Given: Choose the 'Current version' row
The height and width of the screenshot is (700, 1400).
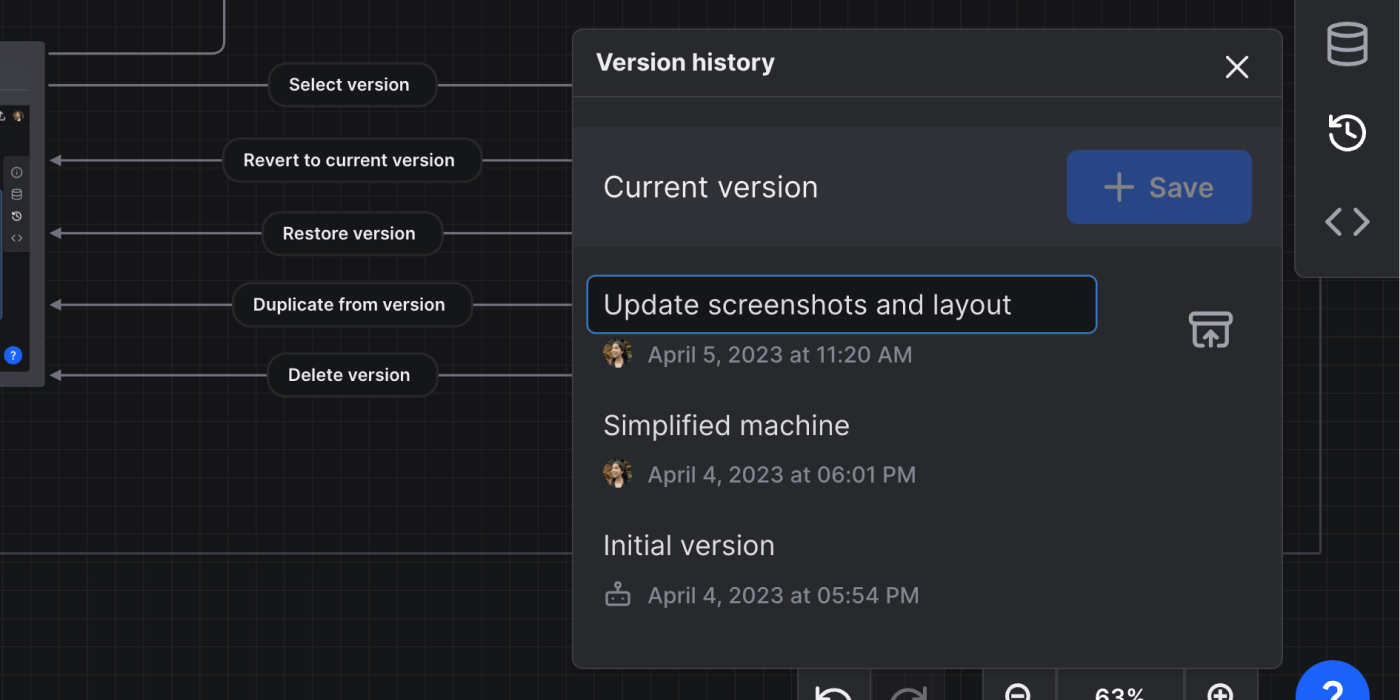Looking at the screenshot, I should coord(711,188).
